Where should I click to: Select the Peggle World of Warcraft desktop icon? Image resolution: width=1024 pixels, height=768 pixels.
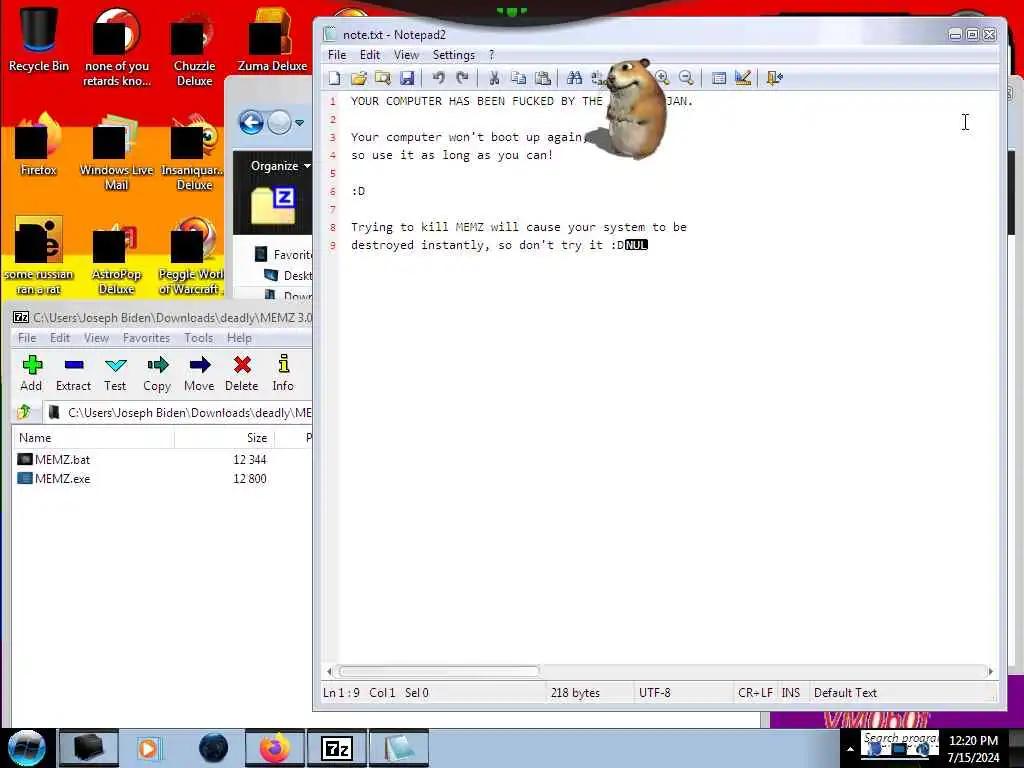click(191, 256)
